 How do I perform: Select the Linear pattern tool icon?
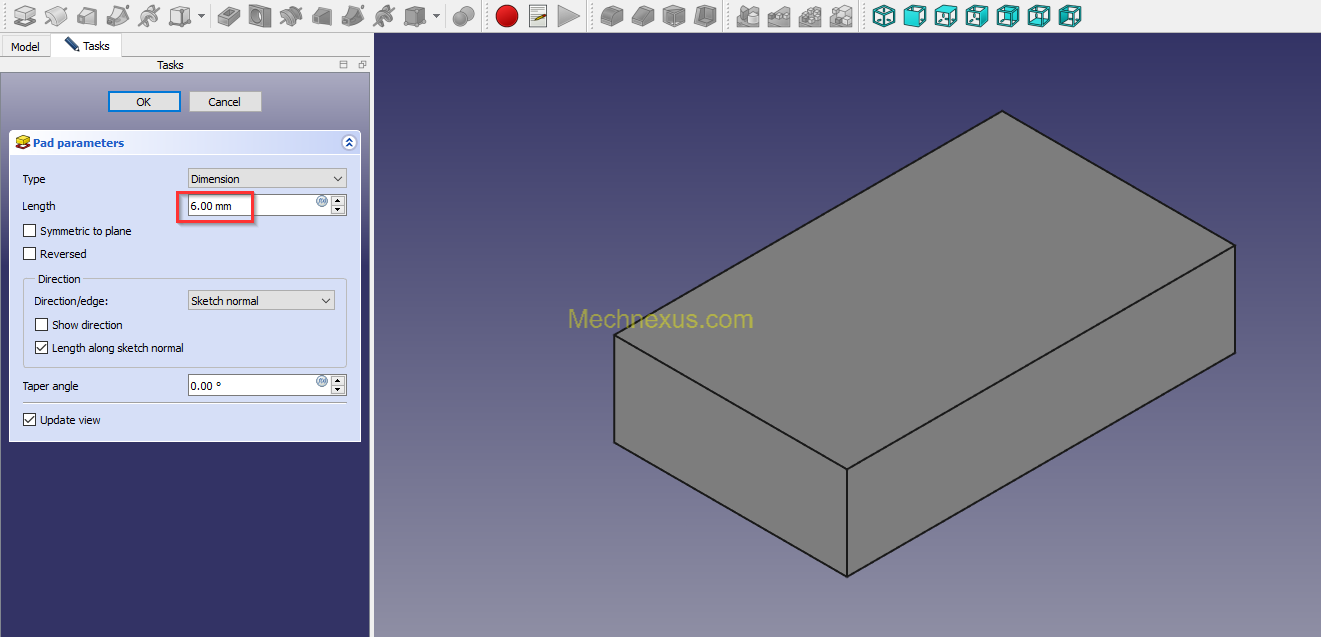click(x=778, y=16)
